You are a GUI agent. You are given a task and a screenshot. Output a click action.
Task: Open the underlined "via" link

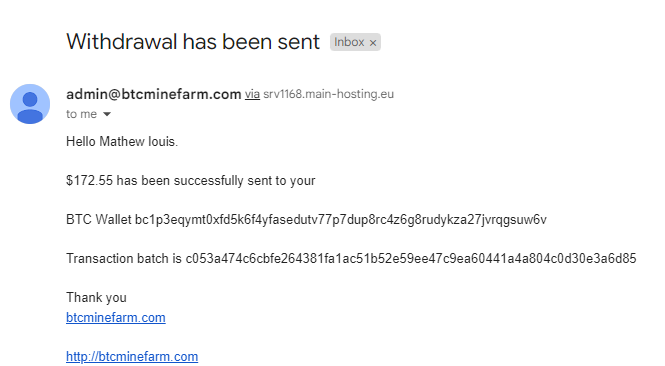[x=252, y=94]
